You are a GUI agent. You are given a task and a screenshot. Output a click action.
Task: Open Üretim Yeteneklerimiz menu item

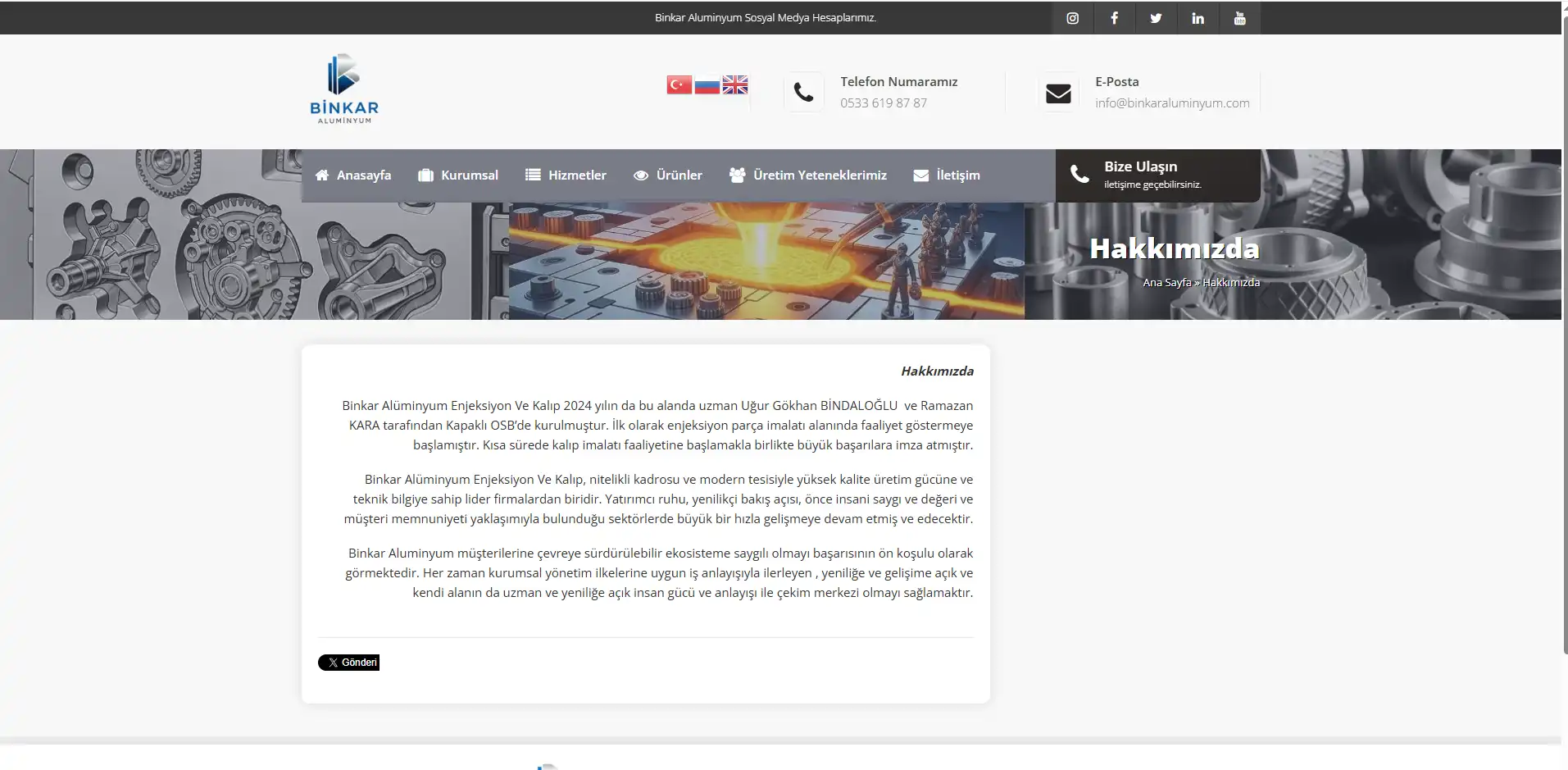(x=808, y=175)
